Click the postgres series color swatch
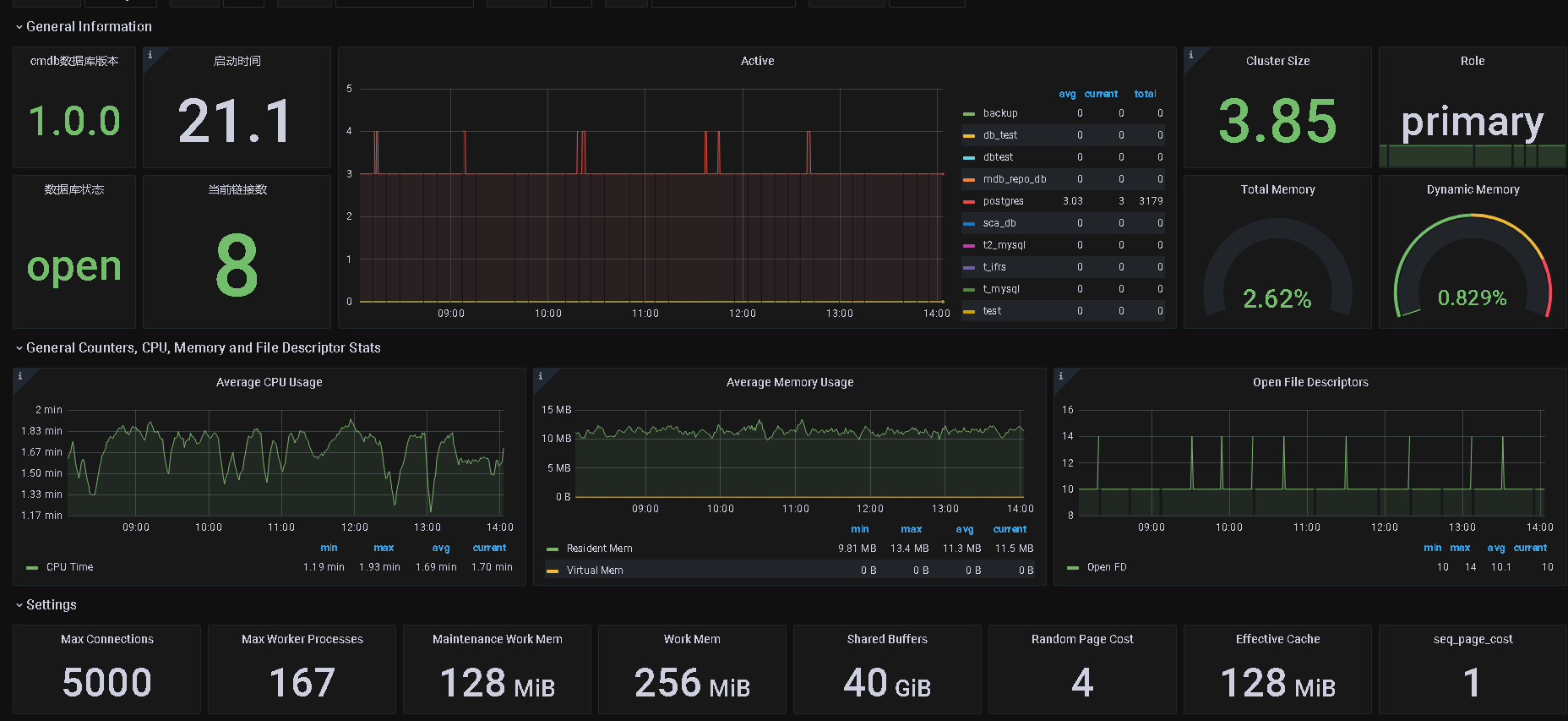The height and width of the screenshot is (721, 1568). (x=969, y=202)
